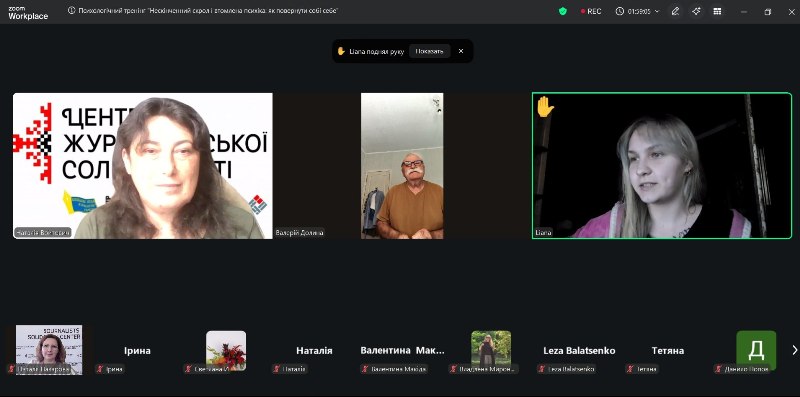Select the Центр журналістської солідарності video tile

pos(143,165)
